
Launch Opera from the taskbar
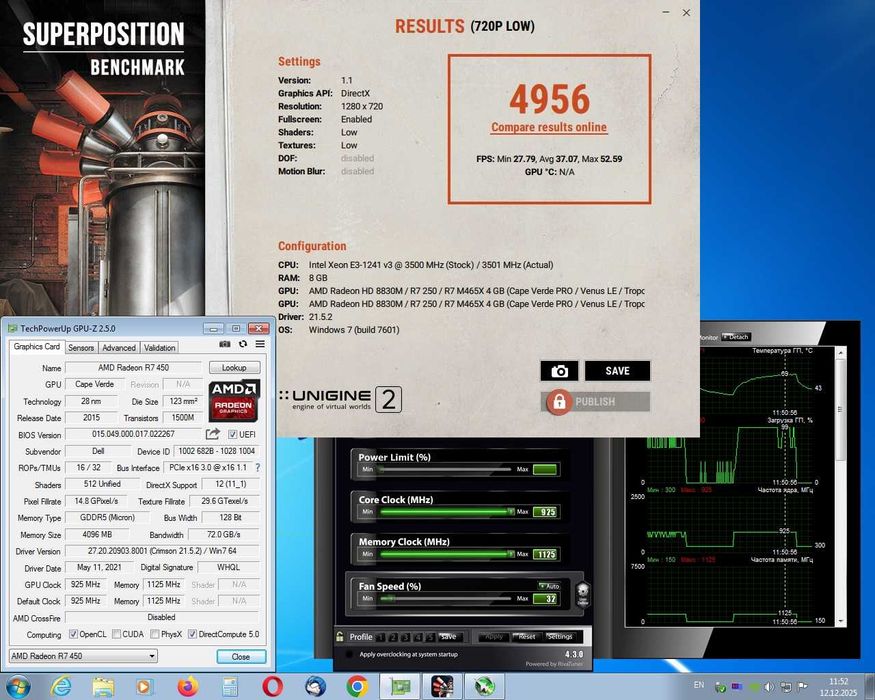[272, 687]
